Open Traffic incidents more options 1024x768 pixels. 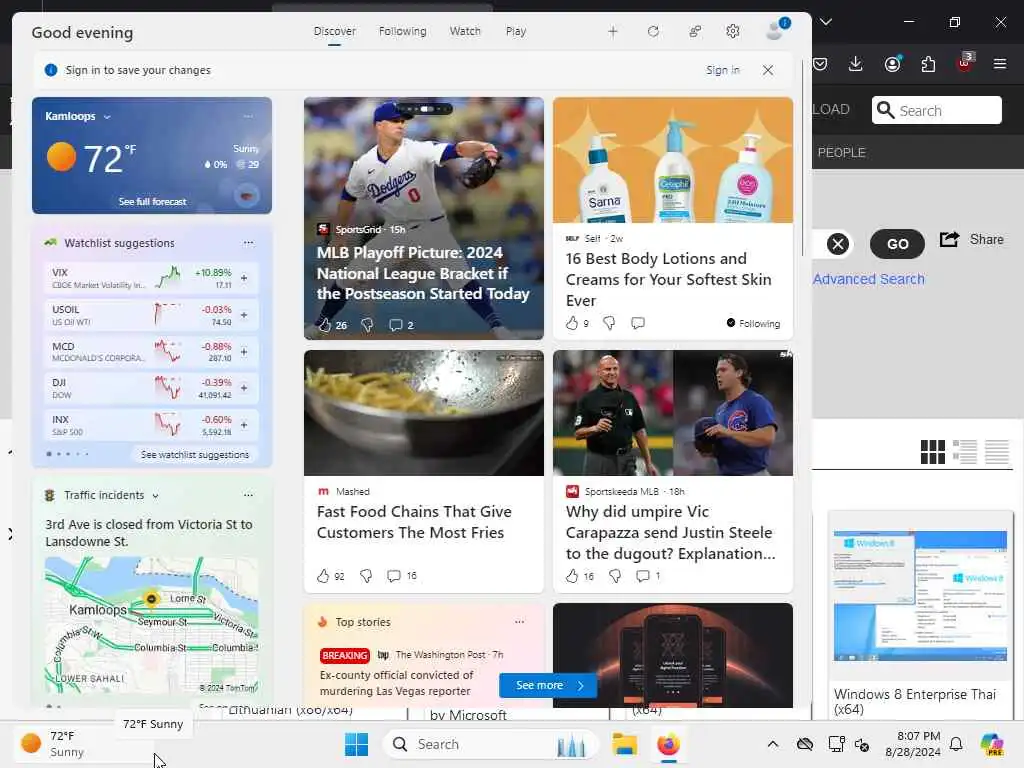(x=248, y=495)
